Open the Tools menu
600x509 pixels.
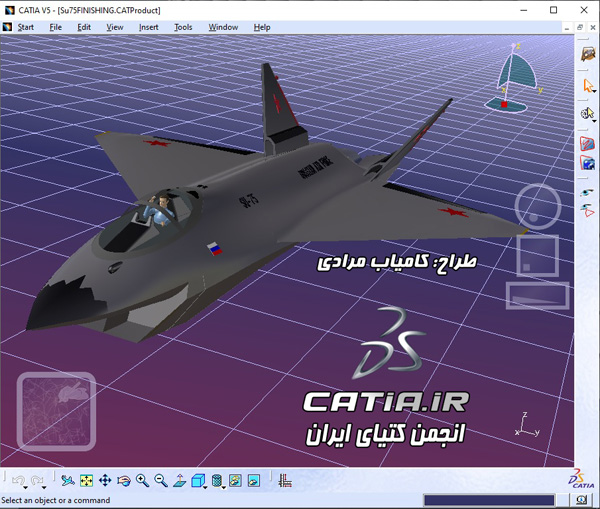[x=183, y=27]
